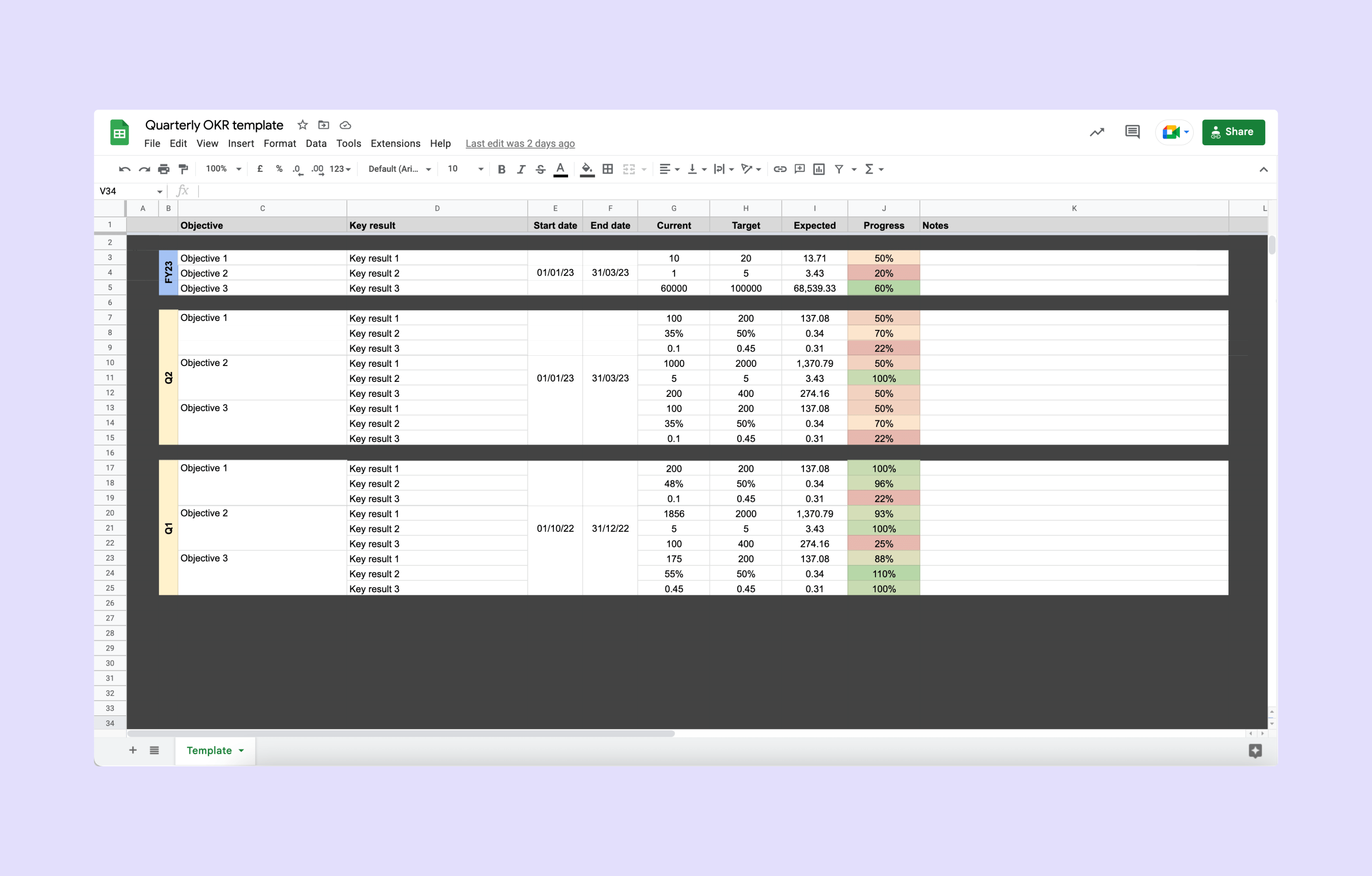The height and width of the screenshot is (876, 1372).
Task: Open the comment history icon
Action: coord(1132,132)
